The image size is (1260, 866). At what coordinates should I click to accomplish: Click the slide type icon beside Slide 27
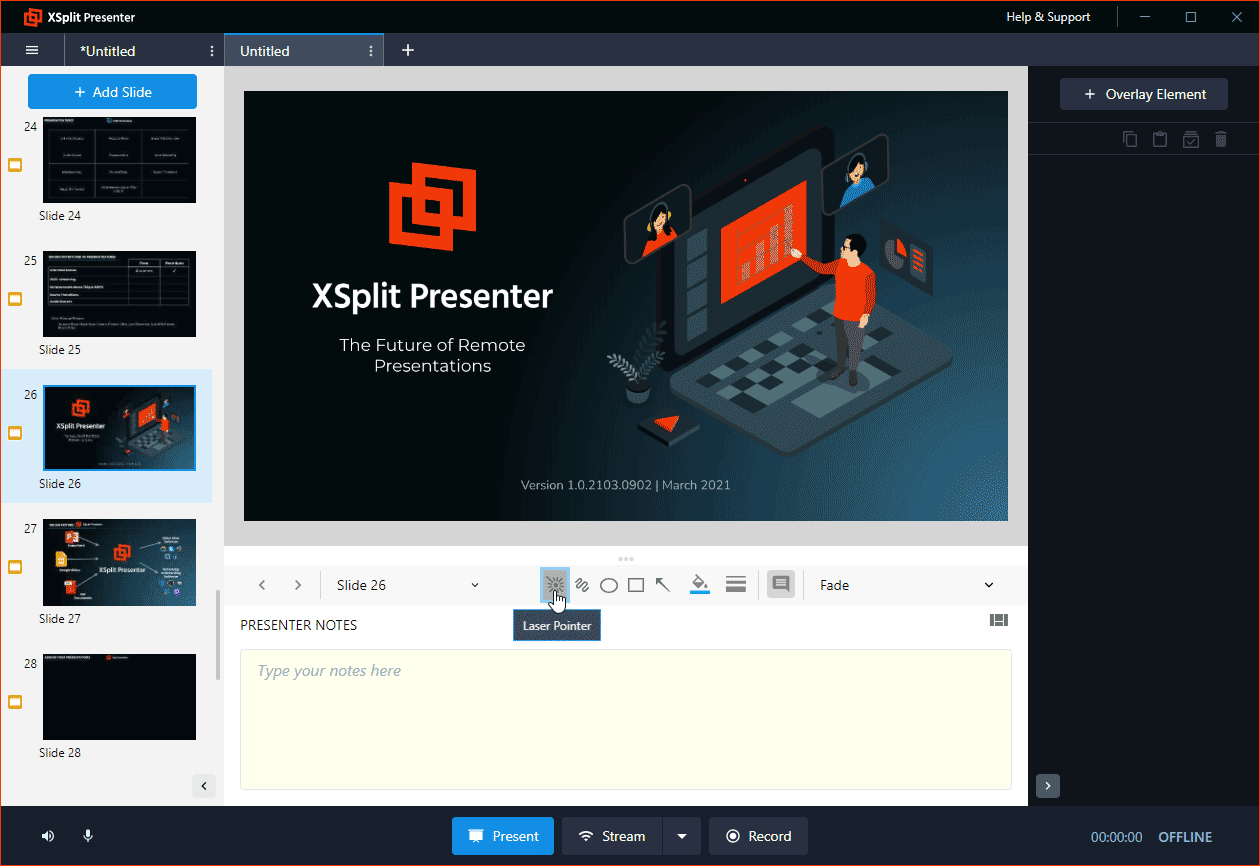coord(15,567)
